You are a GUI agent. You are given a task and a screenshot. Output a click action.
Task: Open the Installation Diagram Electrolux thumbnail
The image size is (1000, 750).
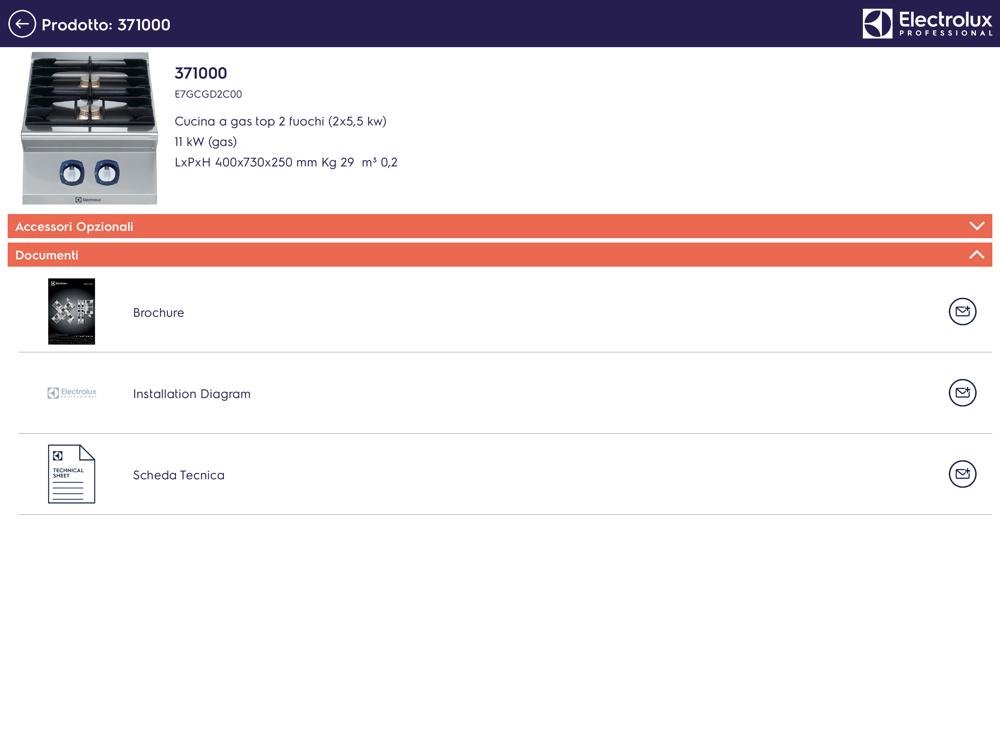[x=72, y=393]
